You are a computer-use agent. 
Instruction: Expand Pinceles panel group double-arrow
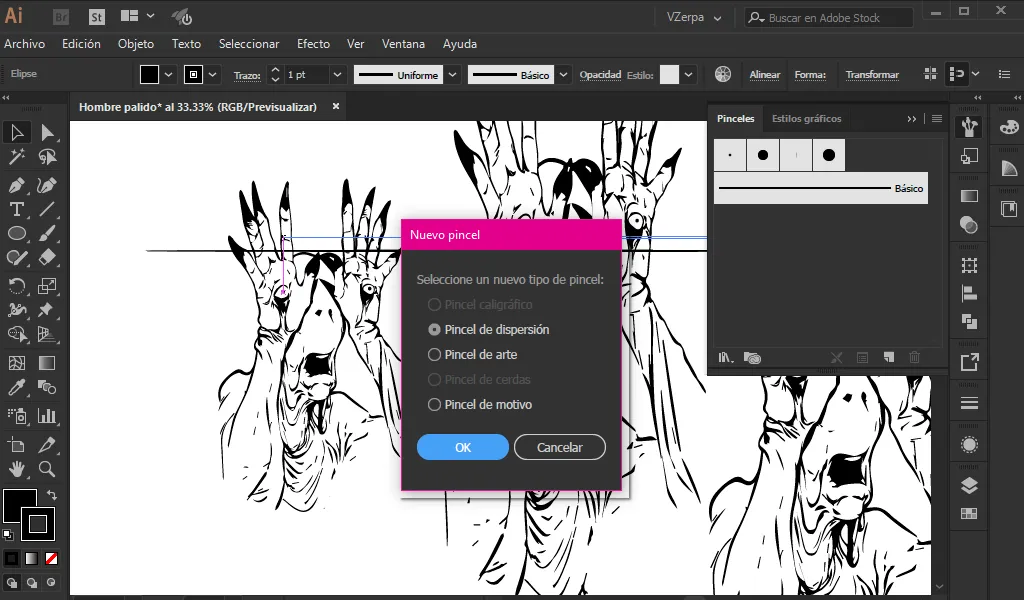(x=912, y=119)
